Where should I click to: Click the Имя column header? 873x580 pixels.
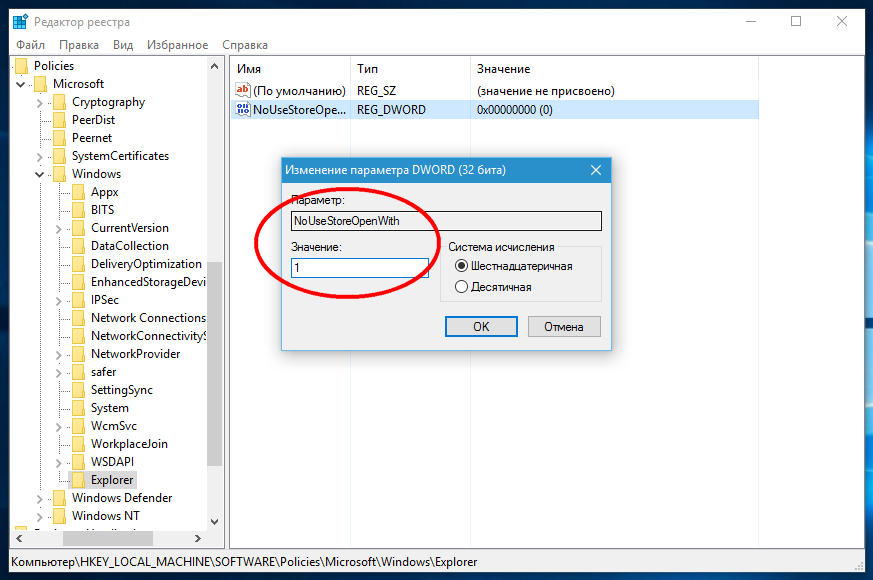pyautogui.click(x=291, y=69)
